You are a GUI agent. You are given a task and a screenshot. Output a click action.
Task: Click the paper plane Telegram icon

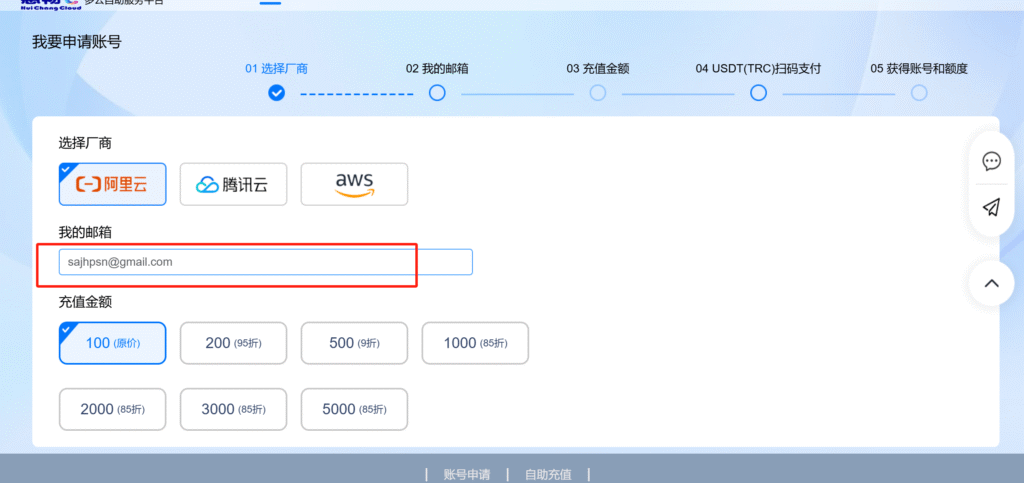(x=991, y=208)
